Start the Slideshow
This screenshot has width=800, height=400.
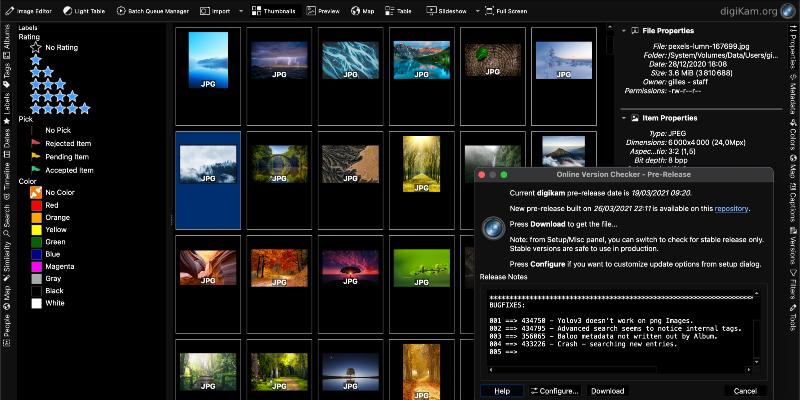pyautogui.click(x=444, y=11)
